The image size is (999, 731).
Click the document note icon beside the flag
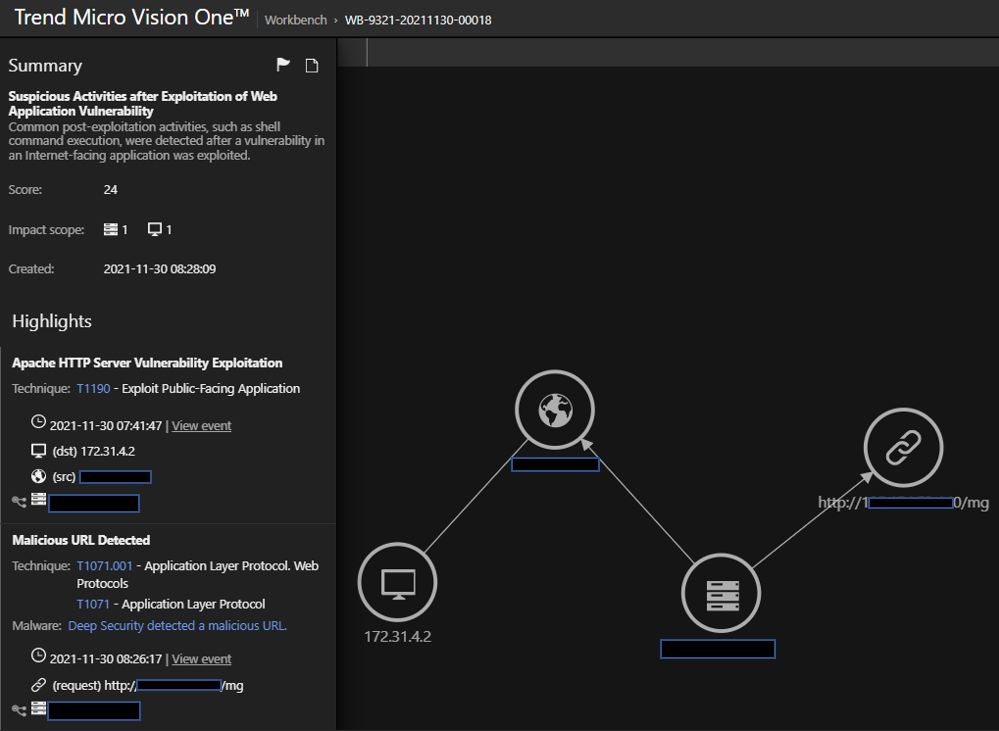pos(312,66)
